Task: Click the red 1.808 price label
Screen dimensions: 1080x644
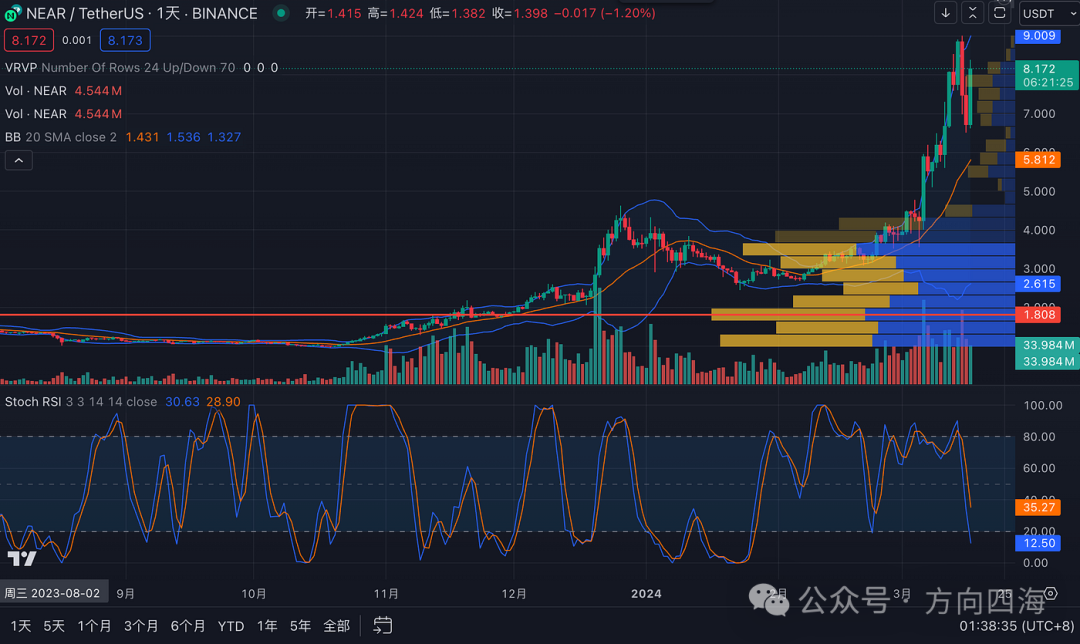Action: [x=1039, y=315]
